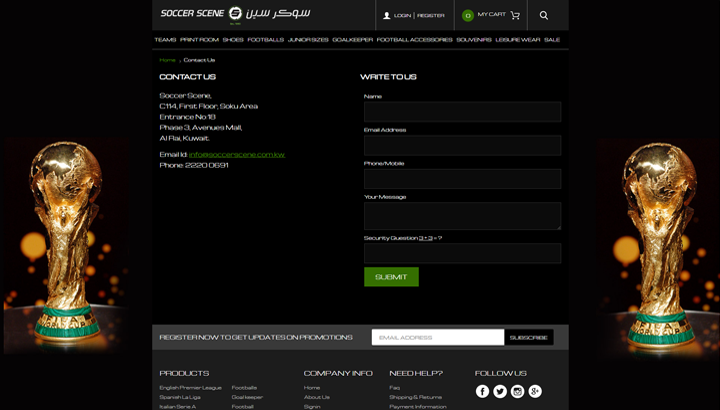The height and width of the screenshot is (410, 720).
Task: Open the Teams menu
Action: pos(165,40)
